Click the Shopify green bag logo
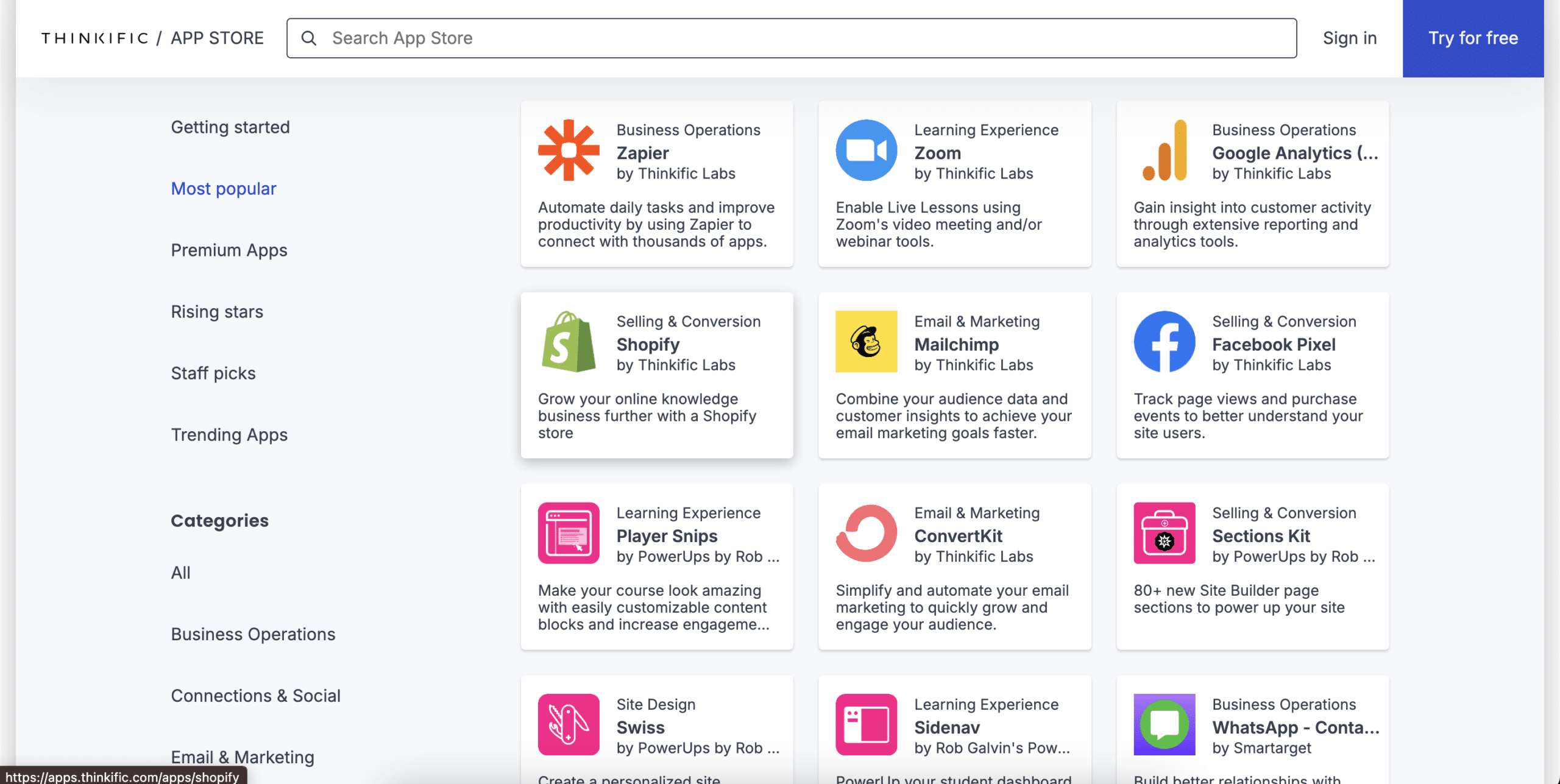 (x=569, y=342)
